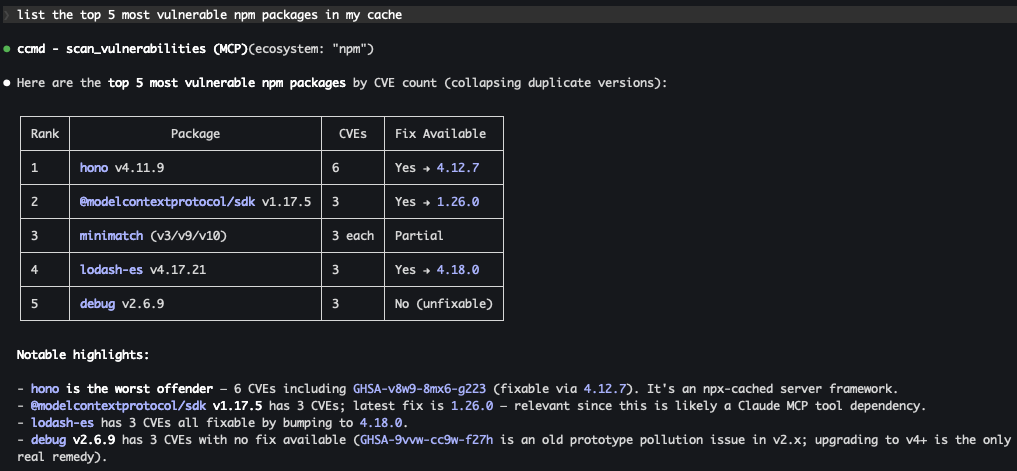Open @modelcontextprotocol/sdk link in table row 2
Image resolution: width=1017 pixels, height=471 pixels.
pyautogui.click(x=169, y=202)
